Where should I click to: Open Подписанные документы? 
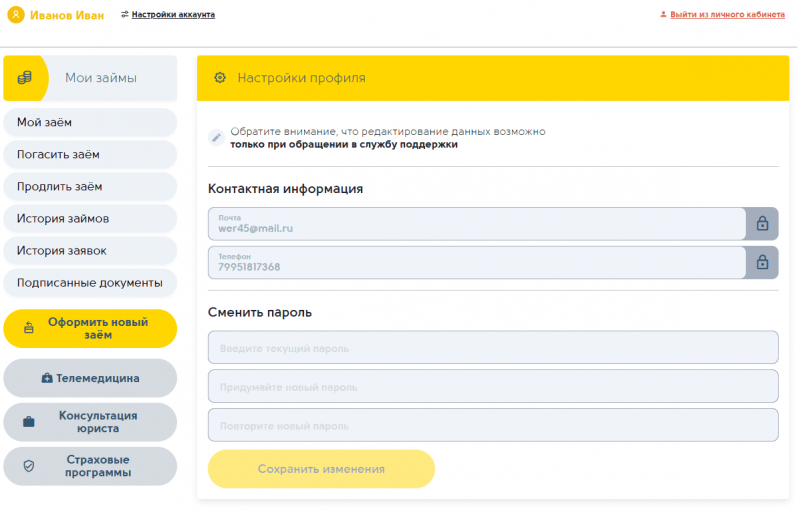(x=90, y=283)
